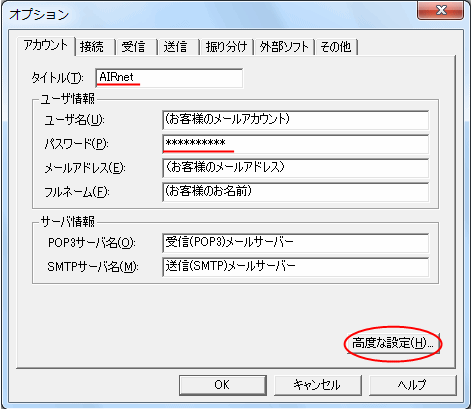Close the オプション dialog window
Image resolution: width=471 pixels, height=409 pixels.
coord(440,10)
